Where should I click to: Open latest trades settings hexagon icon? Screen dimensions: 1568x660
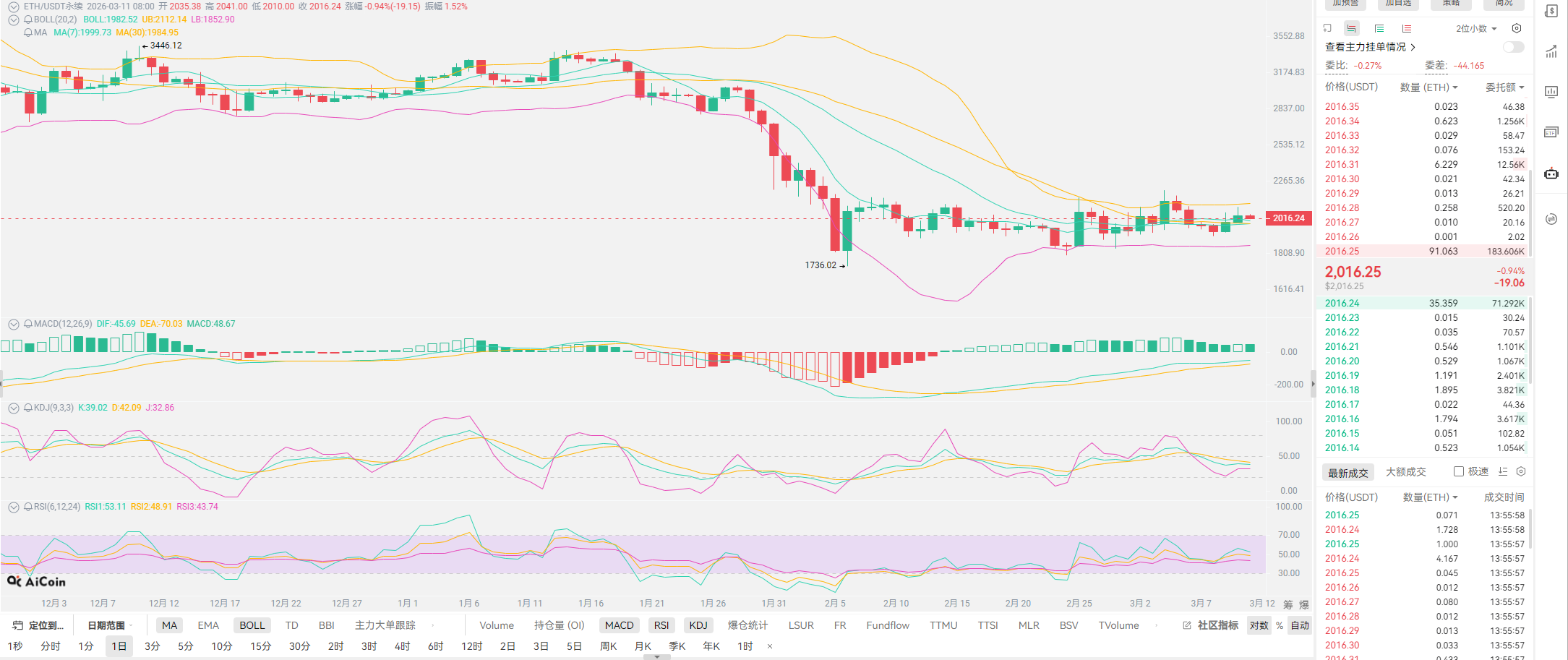(1521, 471)
